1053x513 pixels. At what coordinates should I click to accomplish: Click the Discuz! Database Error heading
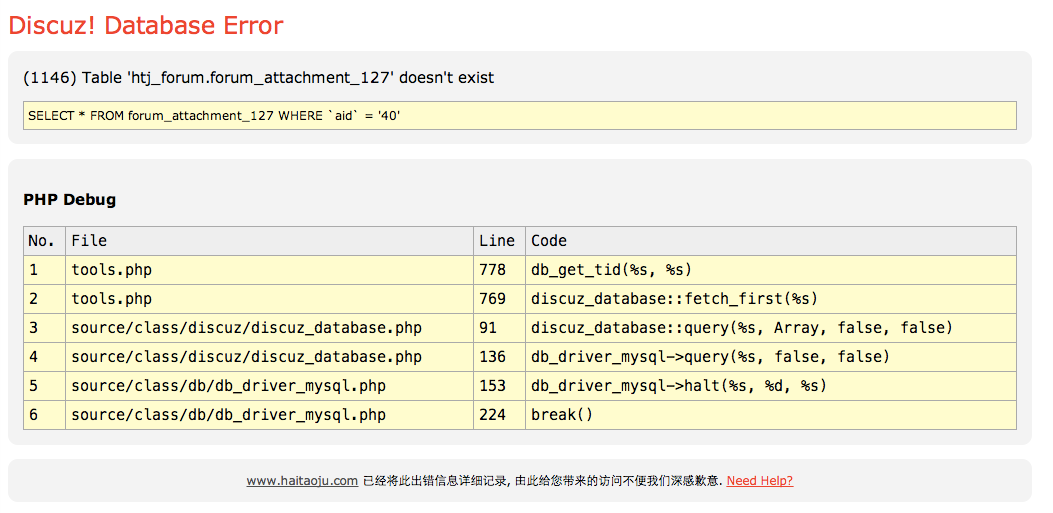[146, 26]
